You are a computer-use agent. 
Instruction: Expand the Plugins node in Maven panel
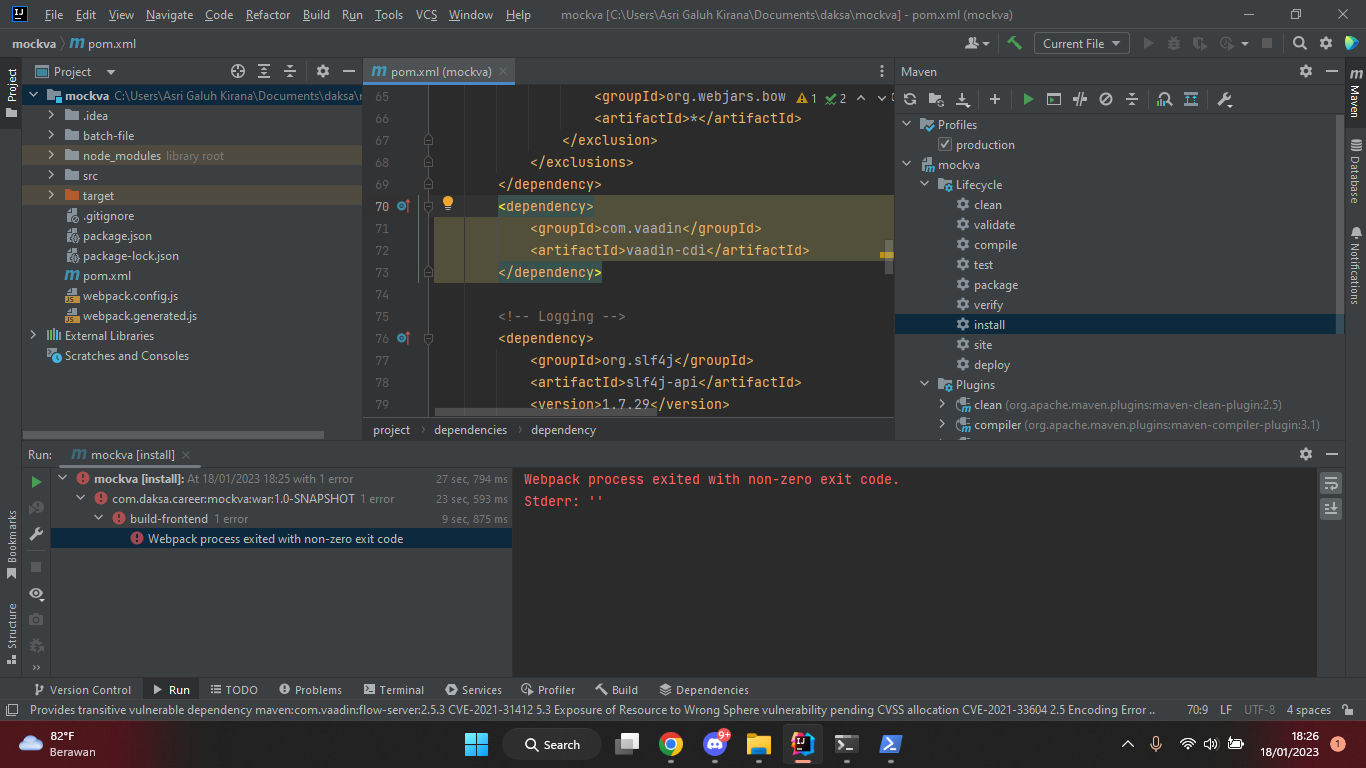[x=924, y=385]
